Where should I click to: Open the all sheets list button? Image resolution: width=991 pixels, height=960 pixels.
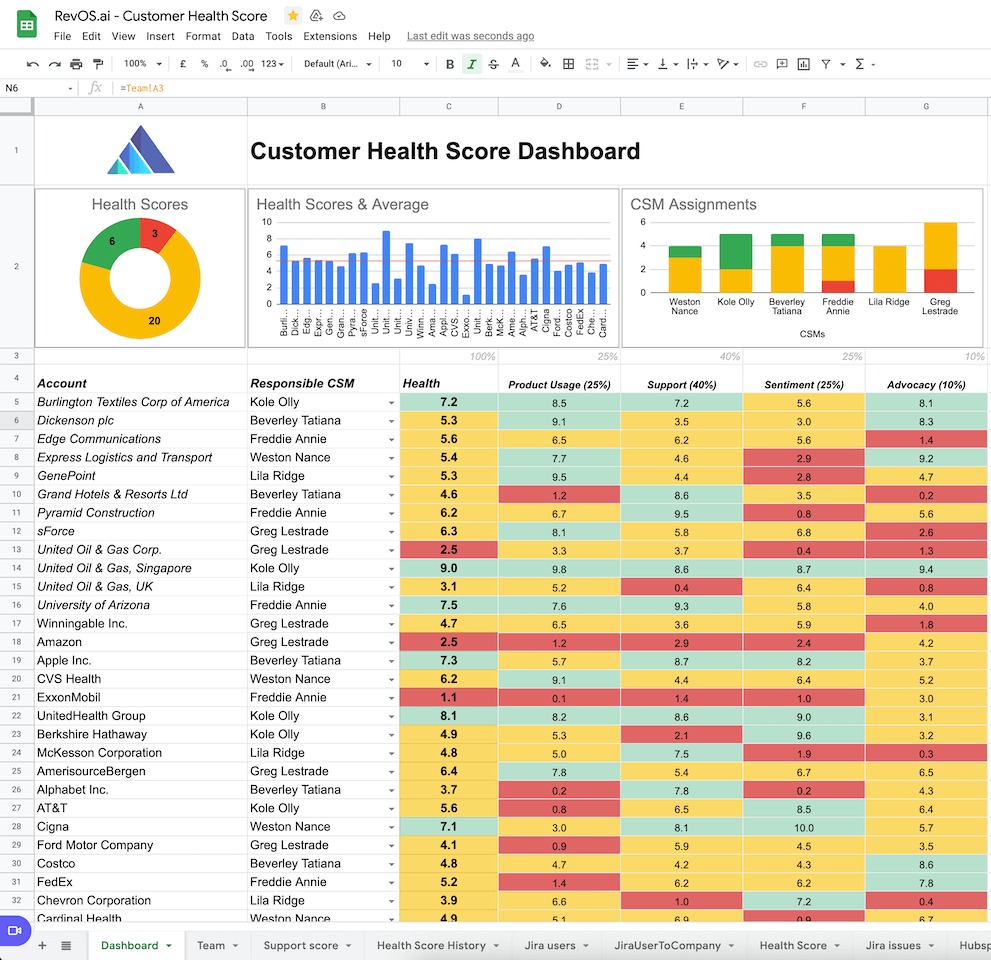tap(66, 945)
